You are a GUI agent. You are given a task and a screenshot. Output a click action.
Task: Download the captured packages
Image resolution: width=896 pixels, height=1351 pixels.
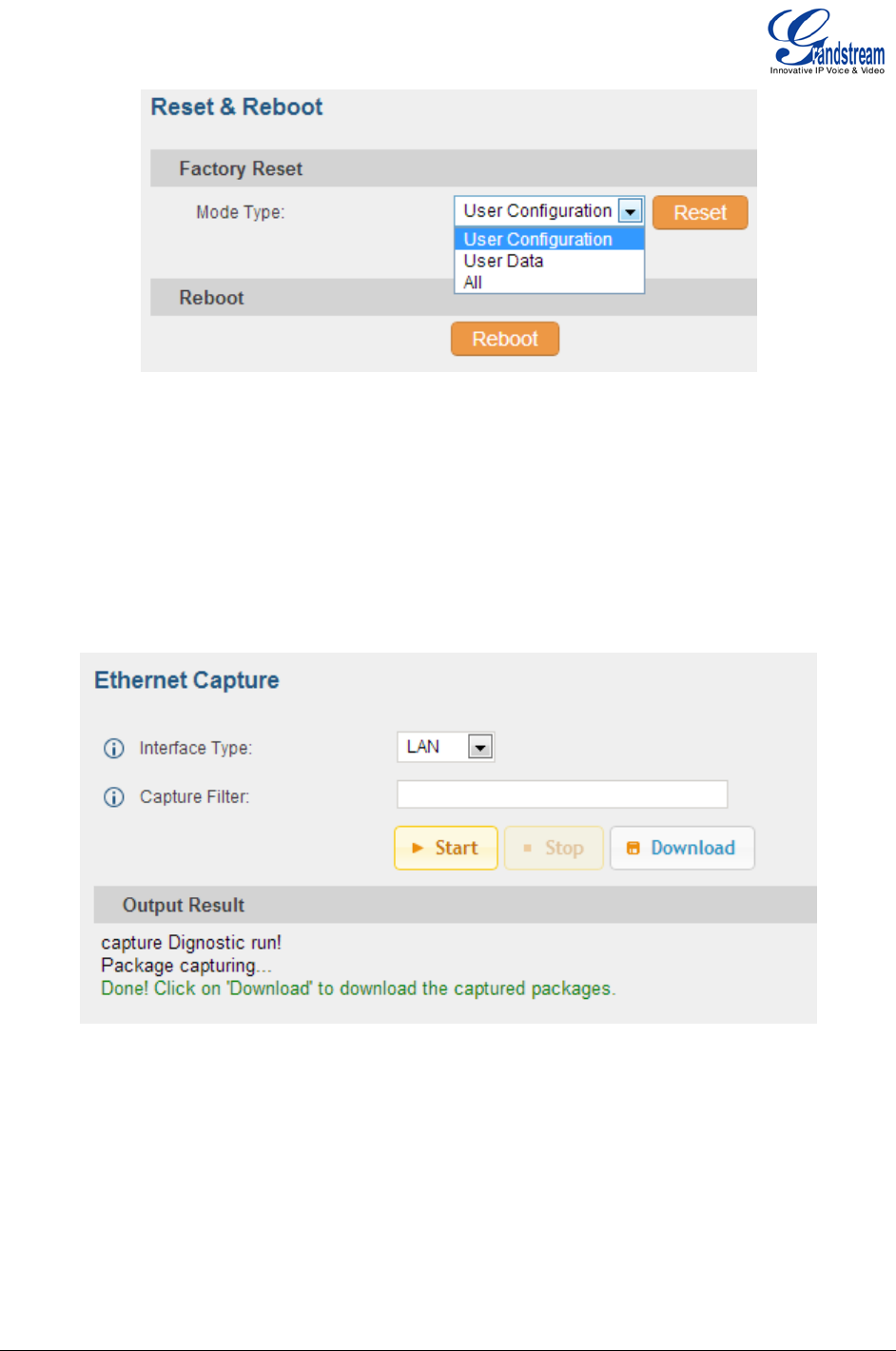point(682,848)
